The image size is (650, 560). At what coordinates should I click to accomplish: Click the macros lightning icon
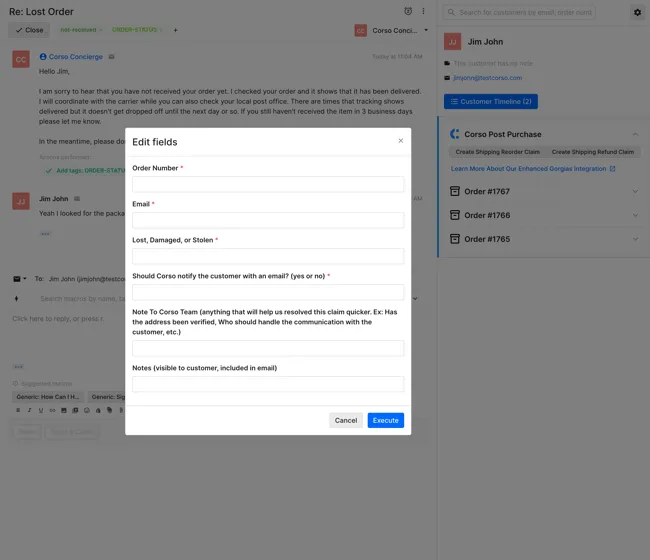(17, 299)
